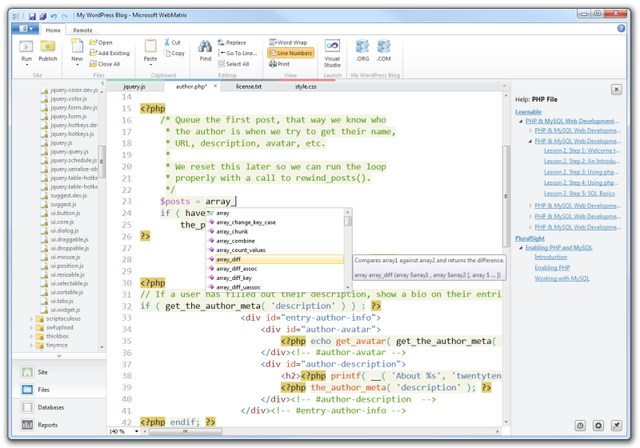The height and width of the screenshot is (448, 640).
Task: Click Close All in the Files group
Action: click(105, 64)
